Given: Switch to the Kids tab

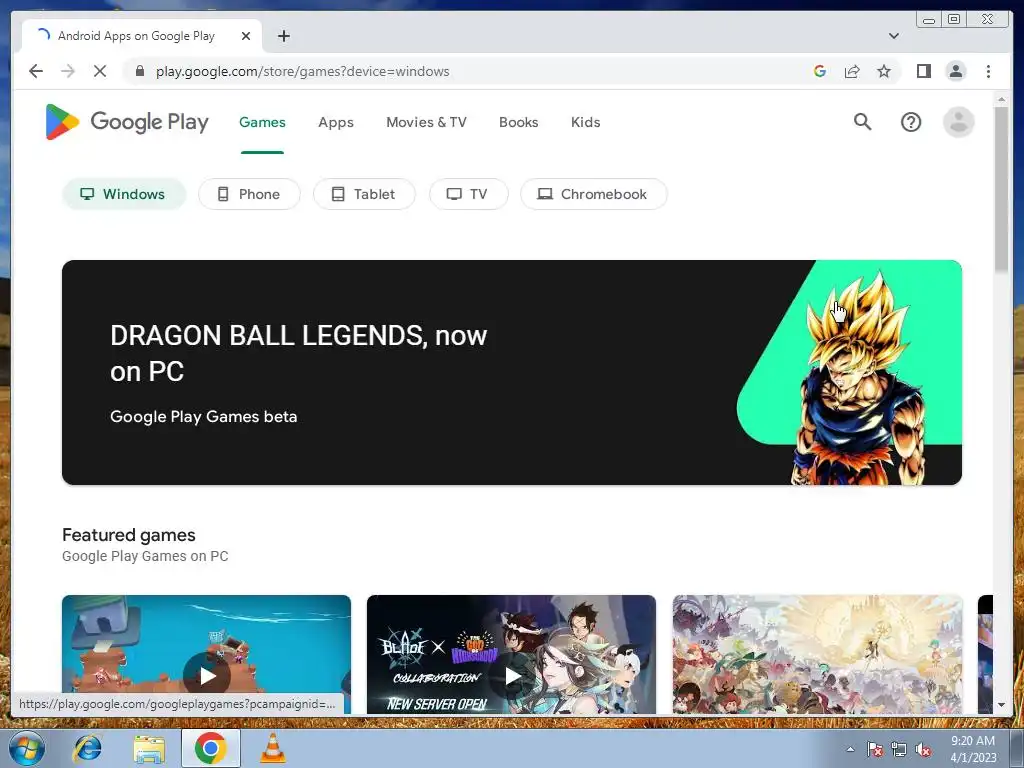Looking at the screenshot, I should (585, 122).
